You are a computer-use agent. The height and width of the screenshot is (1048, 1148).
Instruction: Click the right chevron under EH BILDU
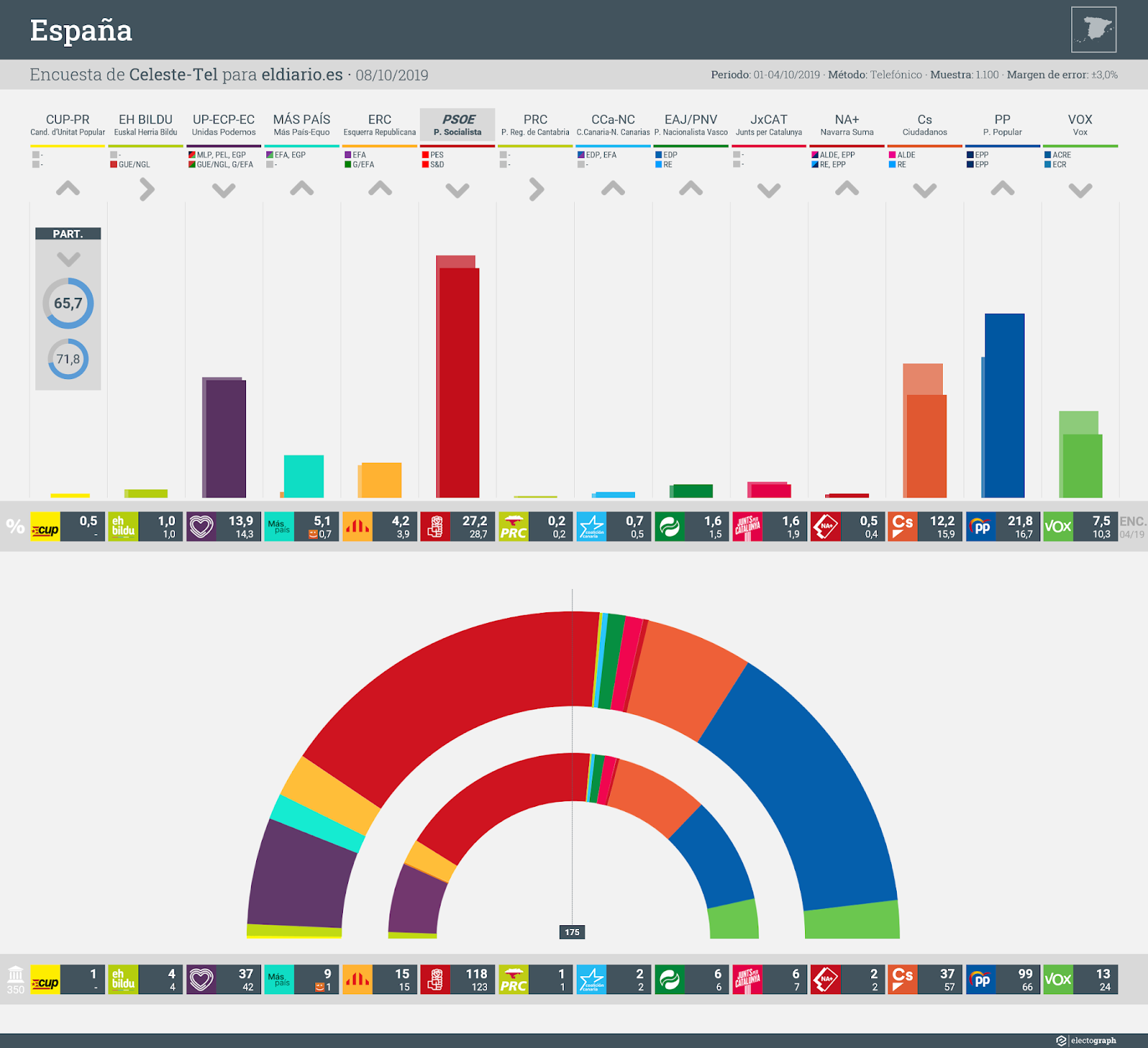tap(146, 190)
